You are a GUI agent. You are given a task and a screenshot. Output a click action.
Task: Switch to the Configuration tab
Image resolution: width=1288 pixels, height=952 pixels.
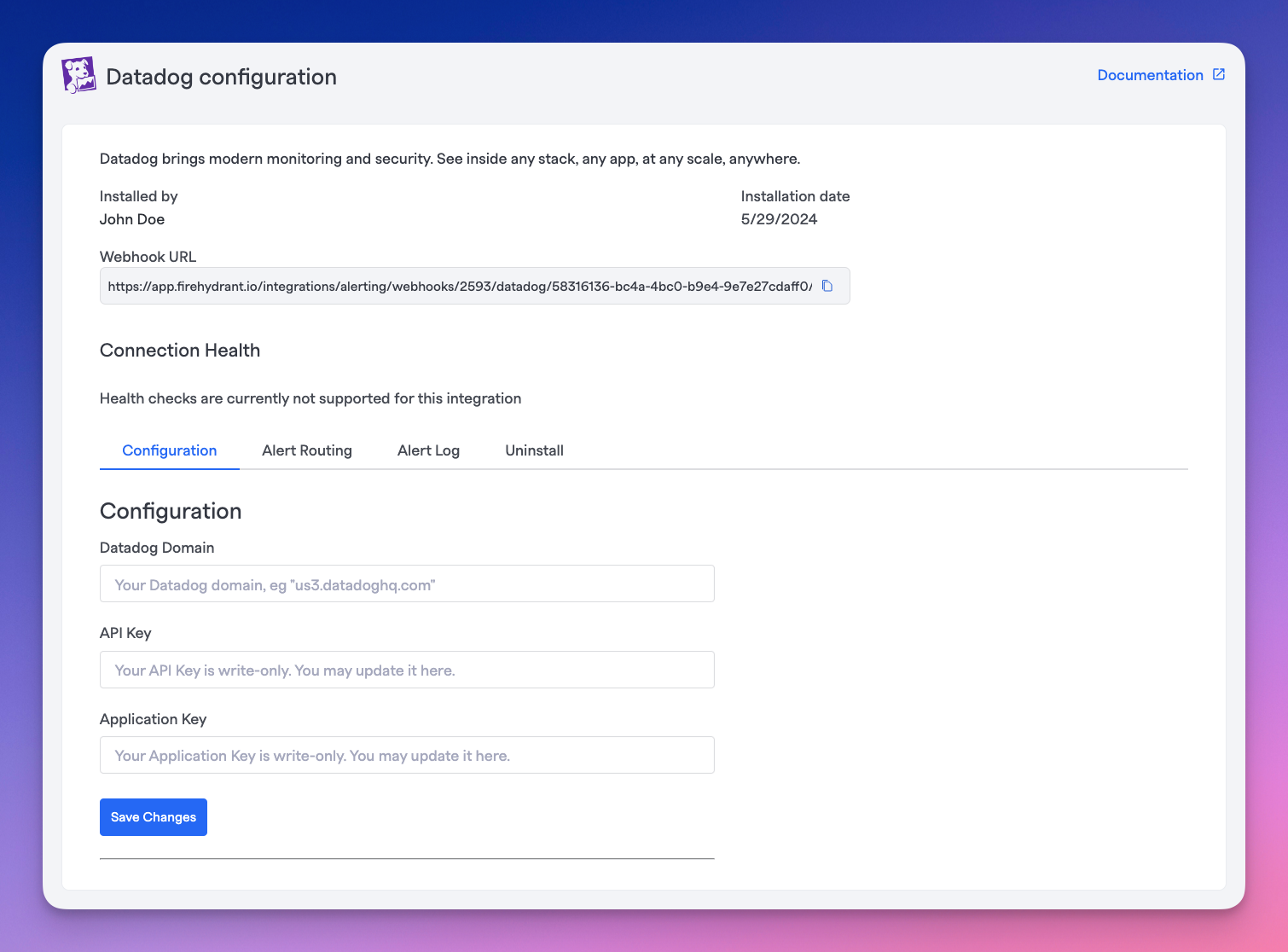click(x=170, y=450)
